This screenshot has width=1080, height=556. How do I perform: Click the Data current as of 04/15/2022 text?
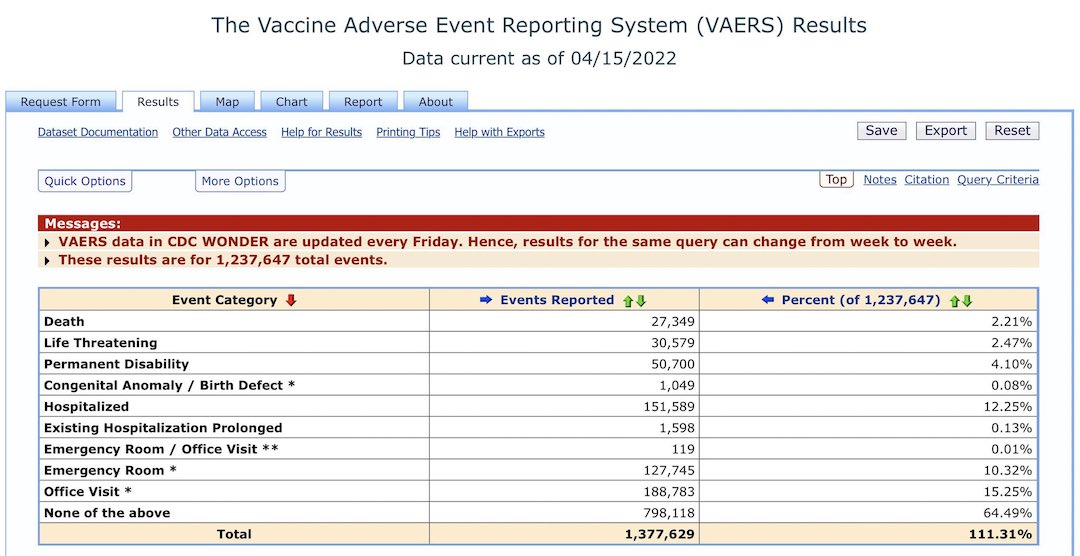(x=539, y=59)
